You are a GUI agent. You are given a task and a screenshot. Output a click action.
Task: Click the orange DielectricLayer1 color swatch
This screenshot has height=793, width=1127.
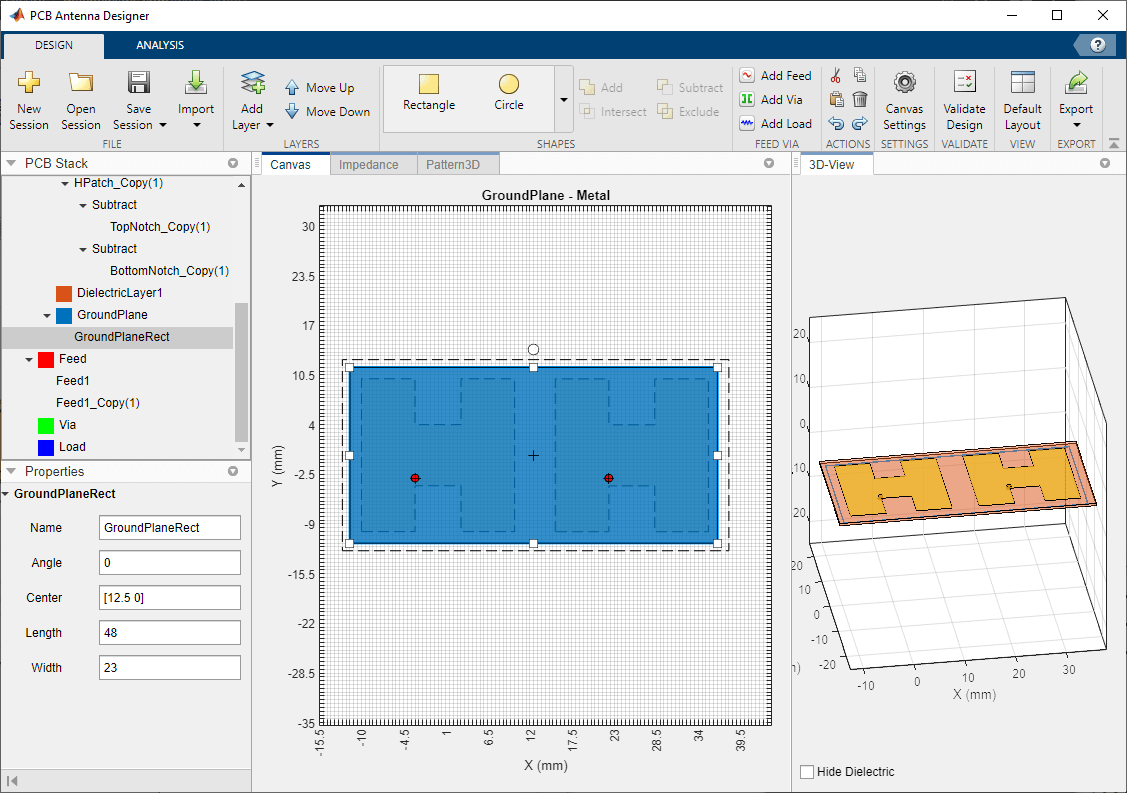pyautogui.click(x=64, y=293)
